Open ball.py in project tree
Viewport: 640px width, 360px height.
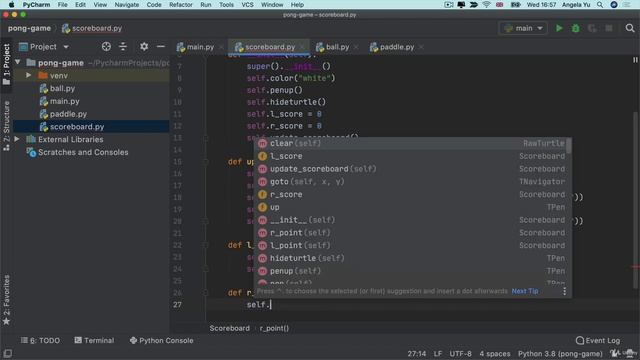[x=62, y=88]
